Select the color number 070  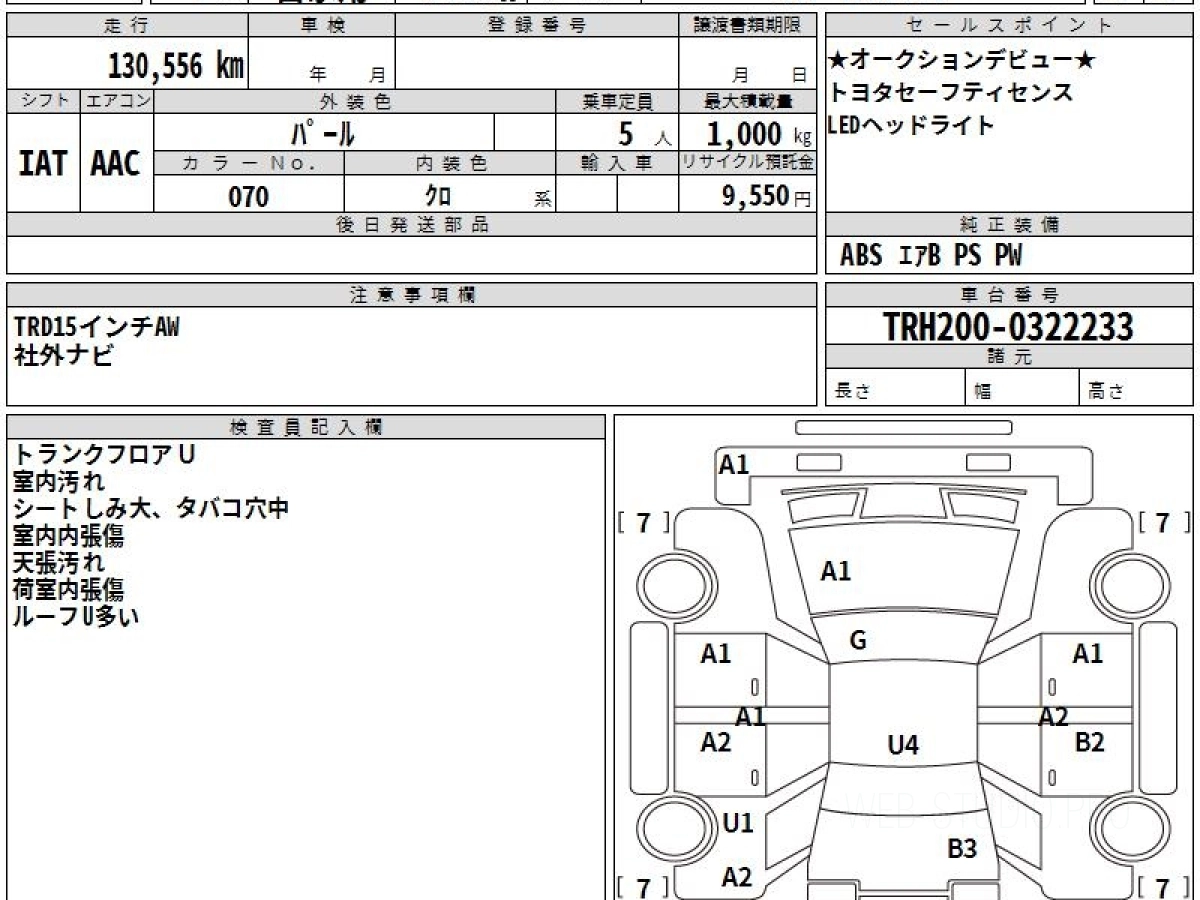coord(249,197)
